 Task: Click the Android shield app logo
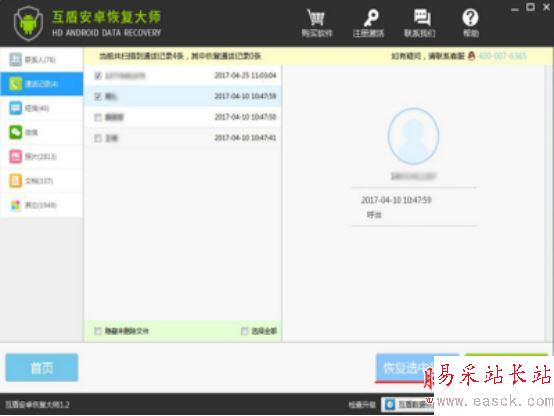(x=28, y=23)
